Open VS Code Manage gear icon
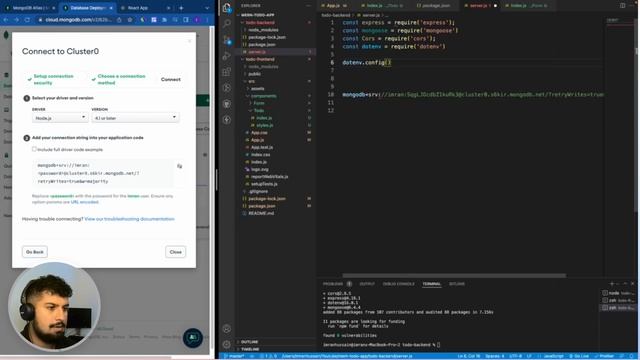The image size is (640, 360). click(227, 344)
